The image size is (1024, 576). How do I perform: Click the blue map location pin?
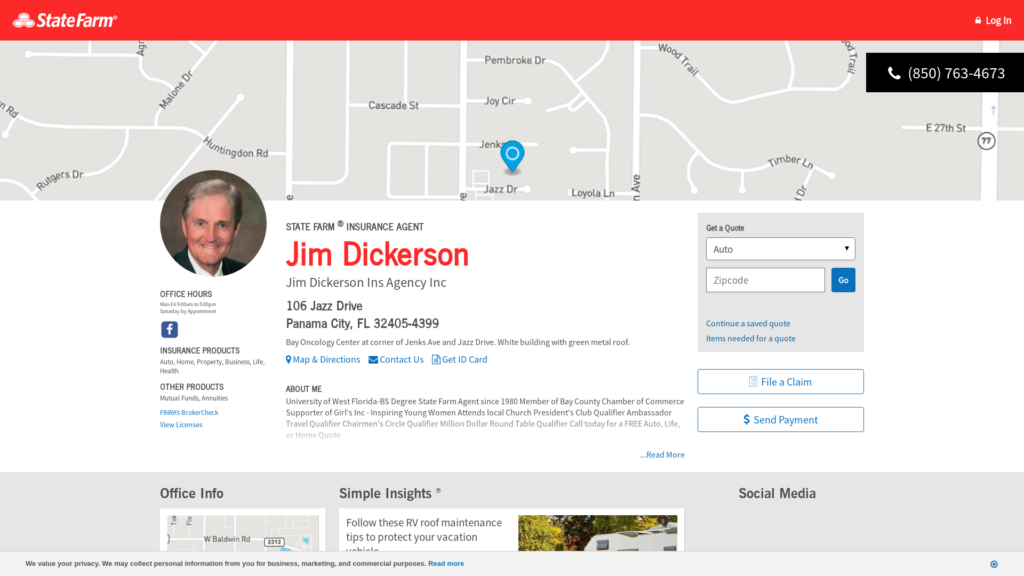click(512, 156)
